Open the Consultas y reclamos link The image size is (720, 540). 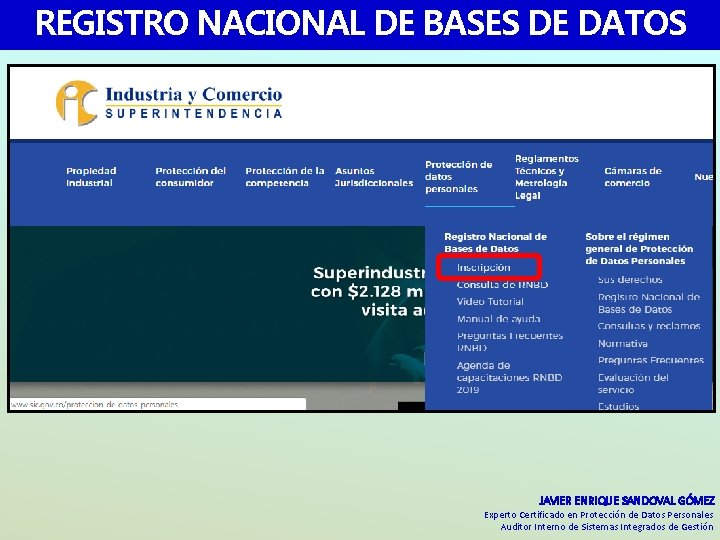[x=649, y=326]
